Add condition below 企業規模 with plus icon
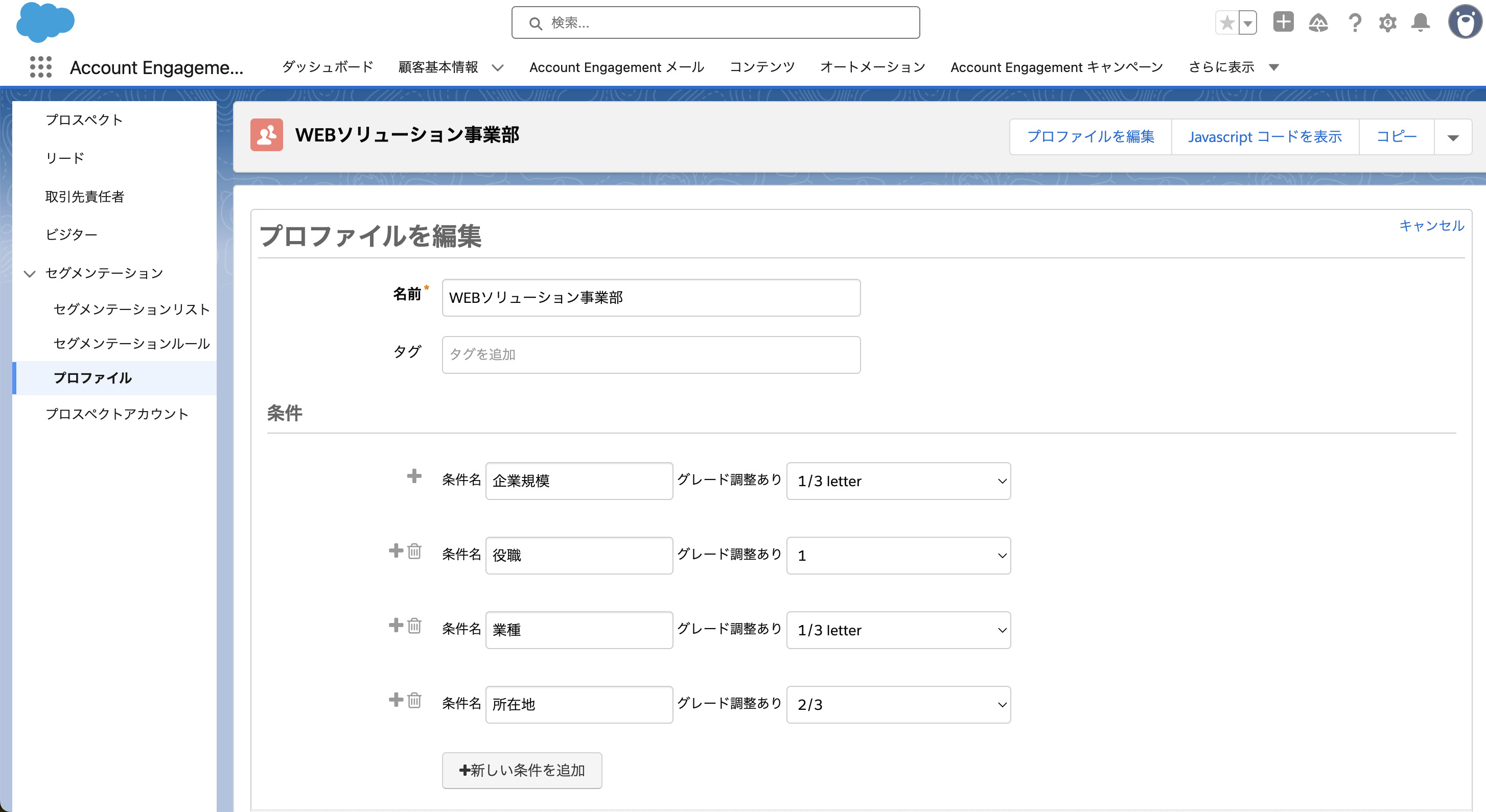The image size is (1486, 812). click(414, 476)
